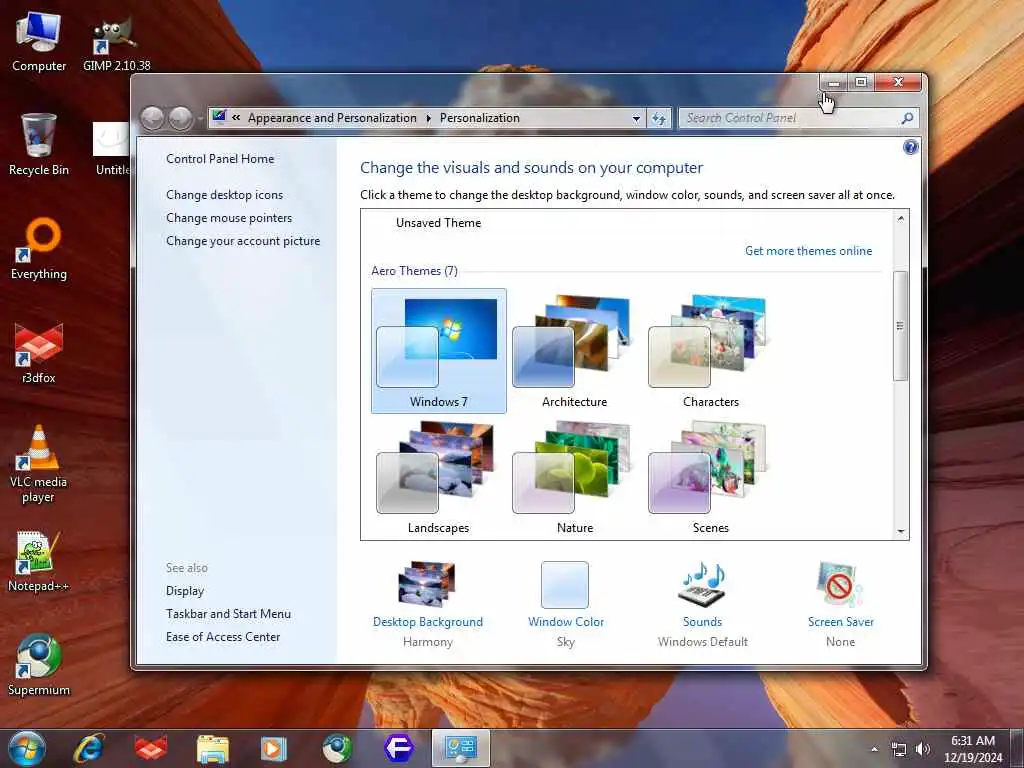Screen dimensions: 1024x768
Task: Click the Aero Themes (7) group header
Action: (414, 271)
